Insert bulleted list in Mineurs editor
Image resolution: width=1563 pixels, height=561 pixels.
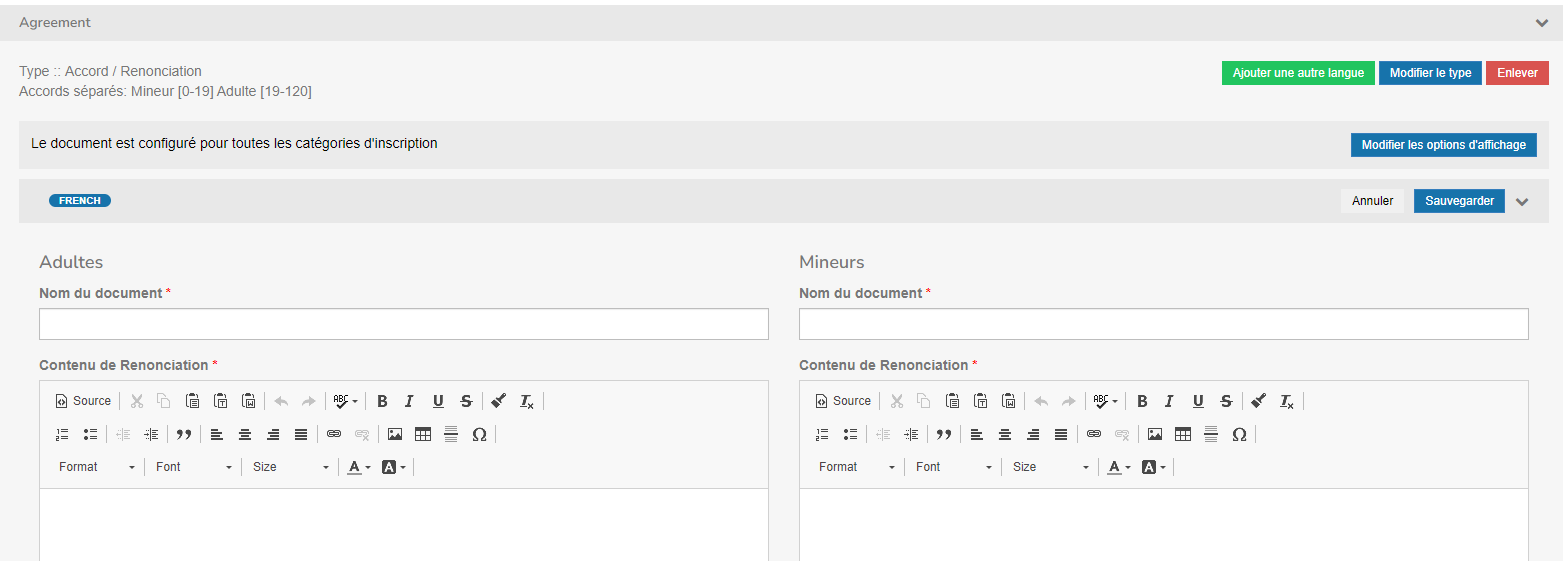click(x=850, y=434)
